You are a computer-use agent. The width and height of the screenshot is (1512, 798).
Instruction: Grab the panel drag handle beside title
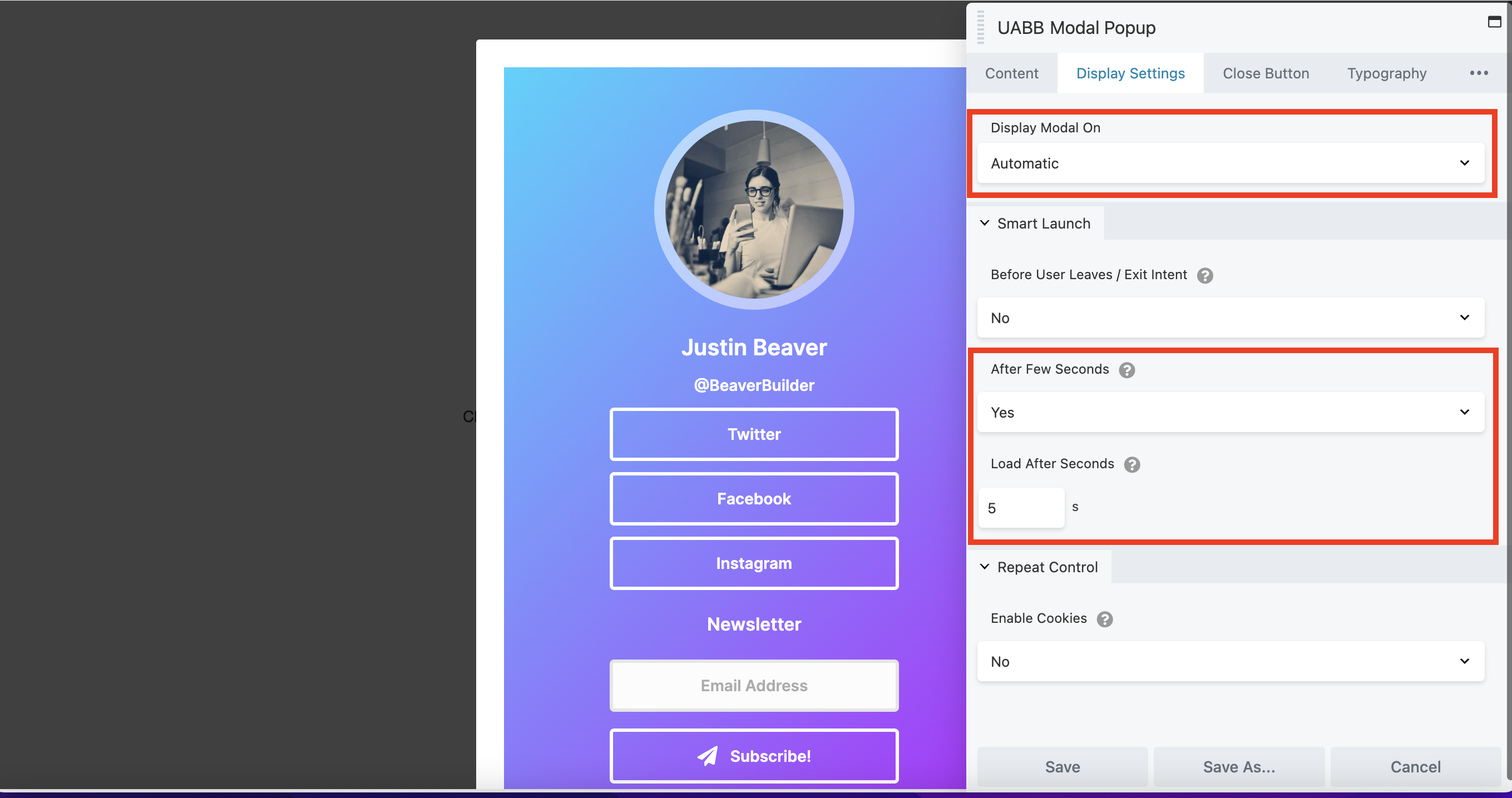tap(980, 28)
